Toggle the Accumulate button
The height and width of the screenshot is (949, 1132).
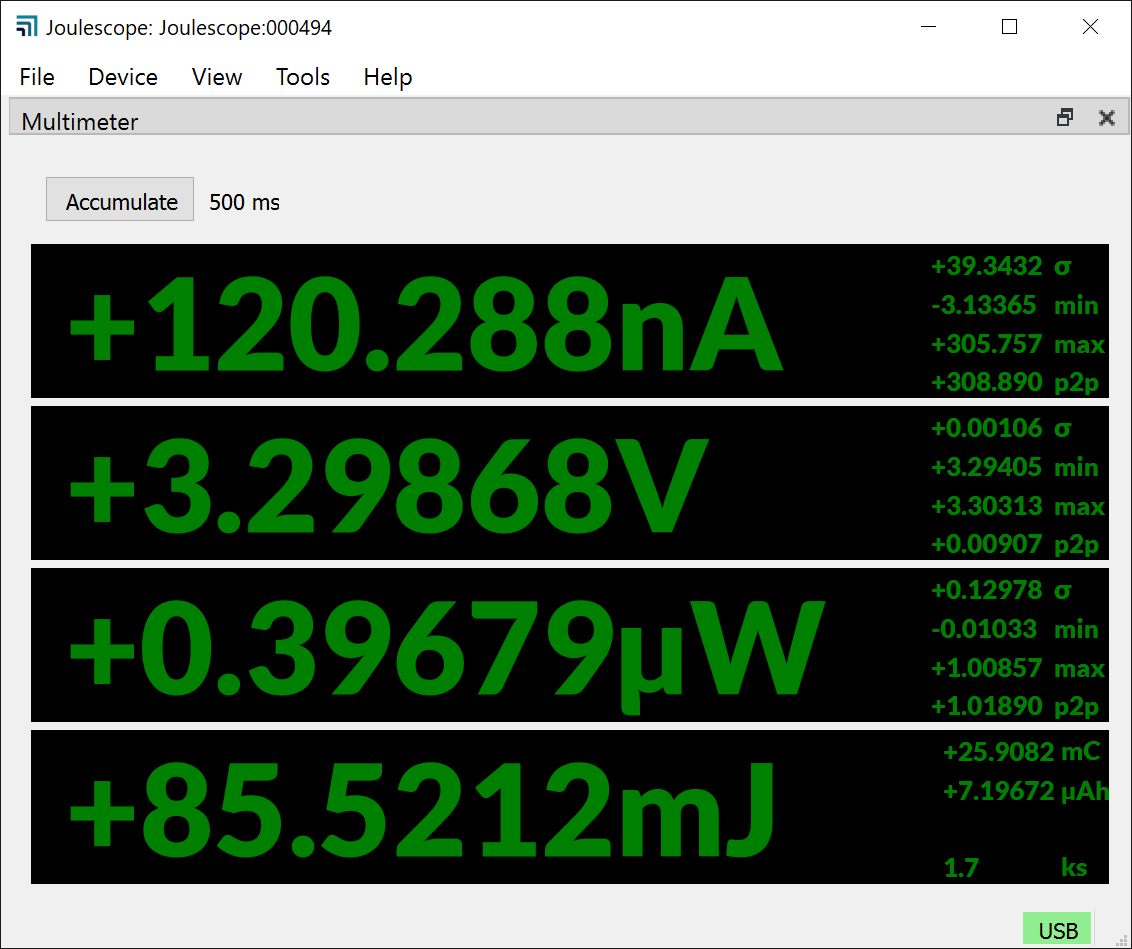tap(120, 199)
